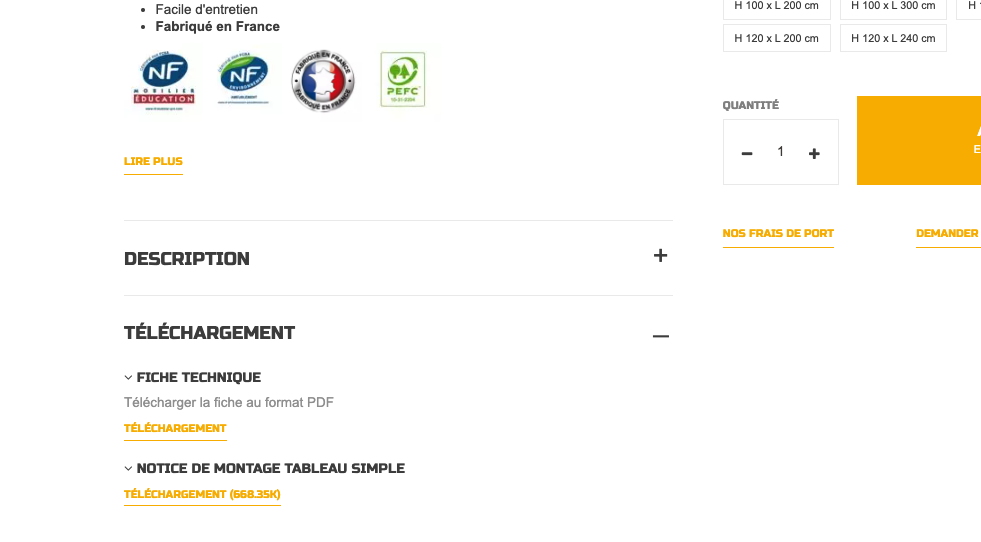Download the Fiche Technique PDF
This screenshot has width=981, height=542.
pyautogui.click(x=175, y=428)
